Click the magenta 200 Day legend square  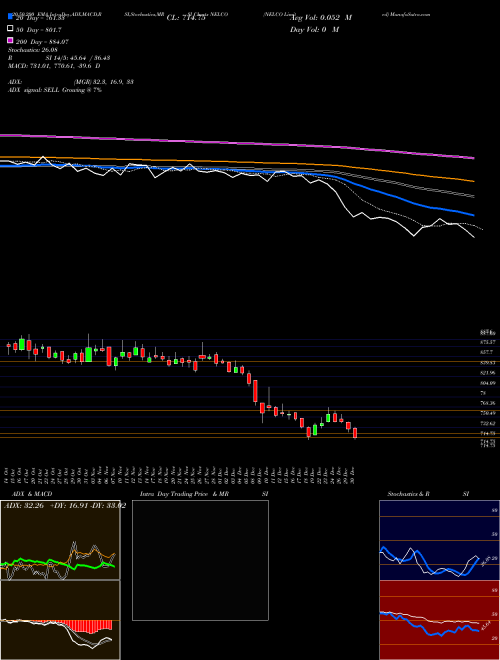pos(10,40)
